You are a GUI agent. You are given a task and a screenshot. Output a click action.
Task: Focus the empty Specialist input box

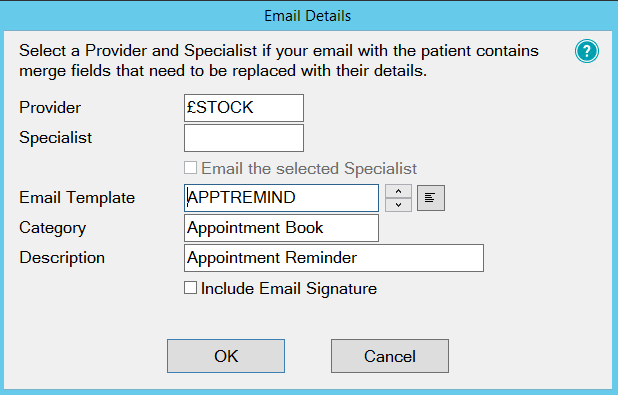(244, 138)
